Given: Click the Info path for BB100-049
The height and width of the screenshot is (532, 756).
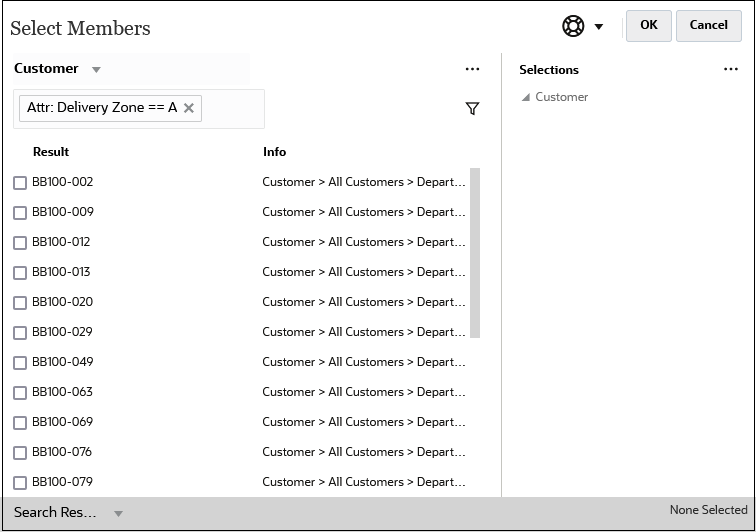Looking at the screenshot, I should (x=364, y=362).
